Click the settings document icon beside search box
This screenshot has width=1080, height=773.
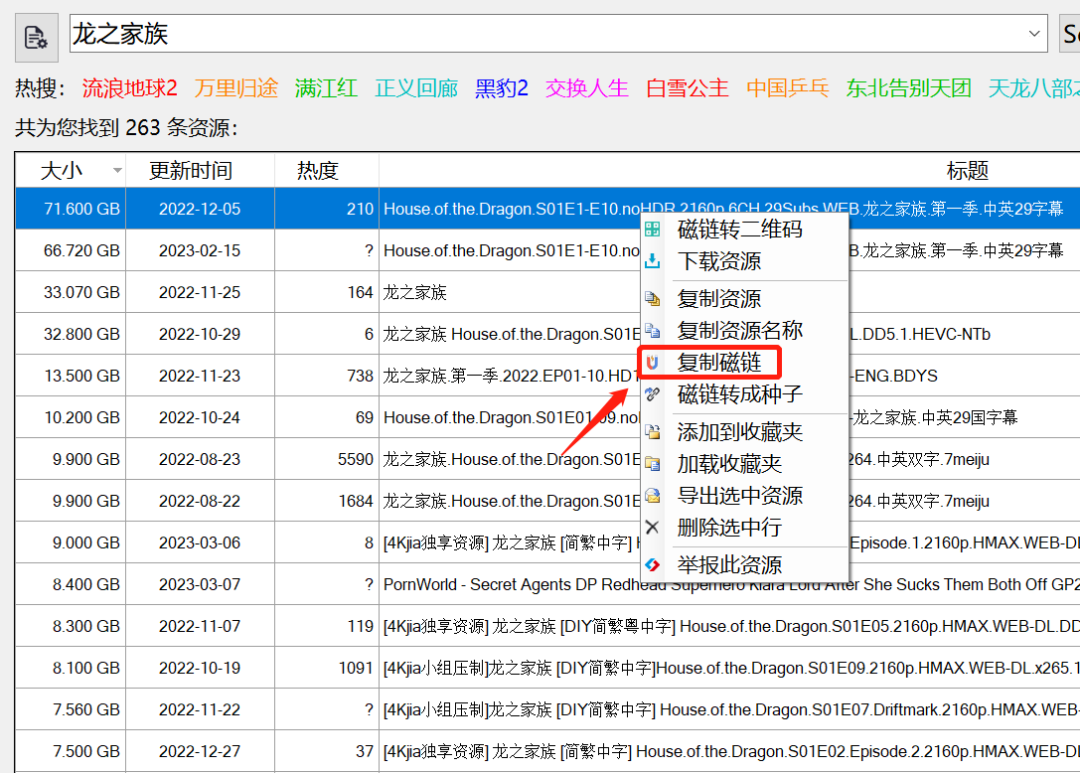(37, 37)
